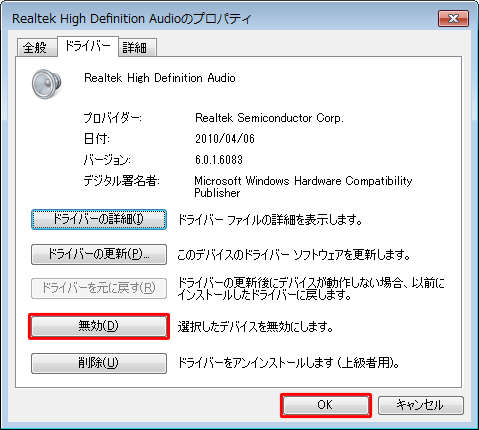This screenshot has width=479, height=430.
Task: Close the properties window
Action: [x=453, y=18]
